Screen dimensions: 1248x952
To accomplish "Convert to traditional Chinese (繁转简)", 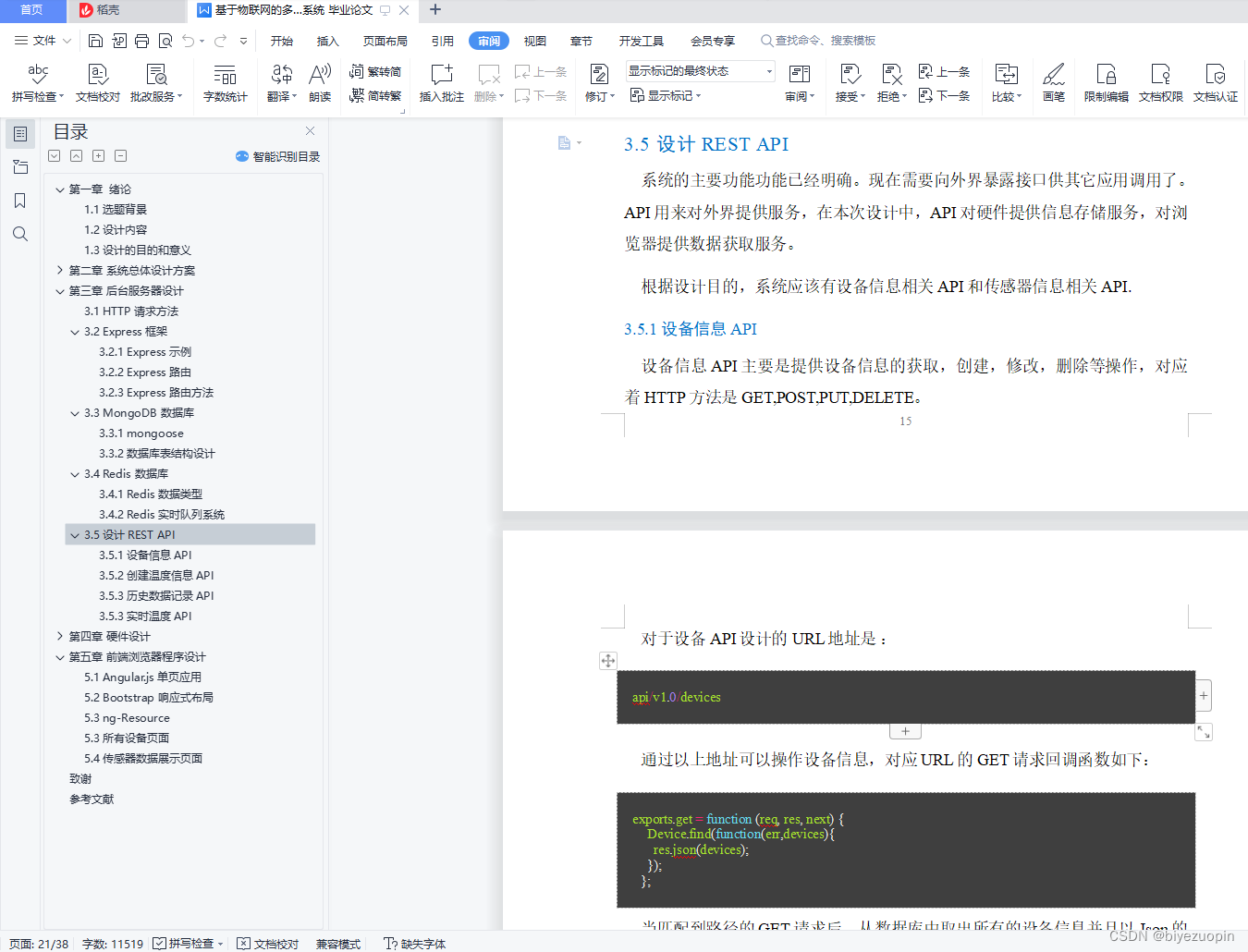I will (375, 71).
